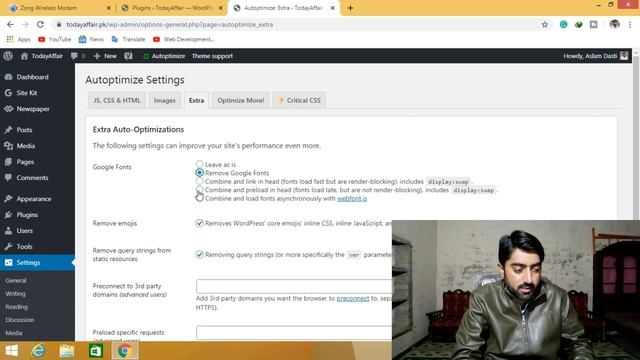Click Preconnect to 3rd party domains field
The image size is (640, 360).
click(x=294, y=286)
